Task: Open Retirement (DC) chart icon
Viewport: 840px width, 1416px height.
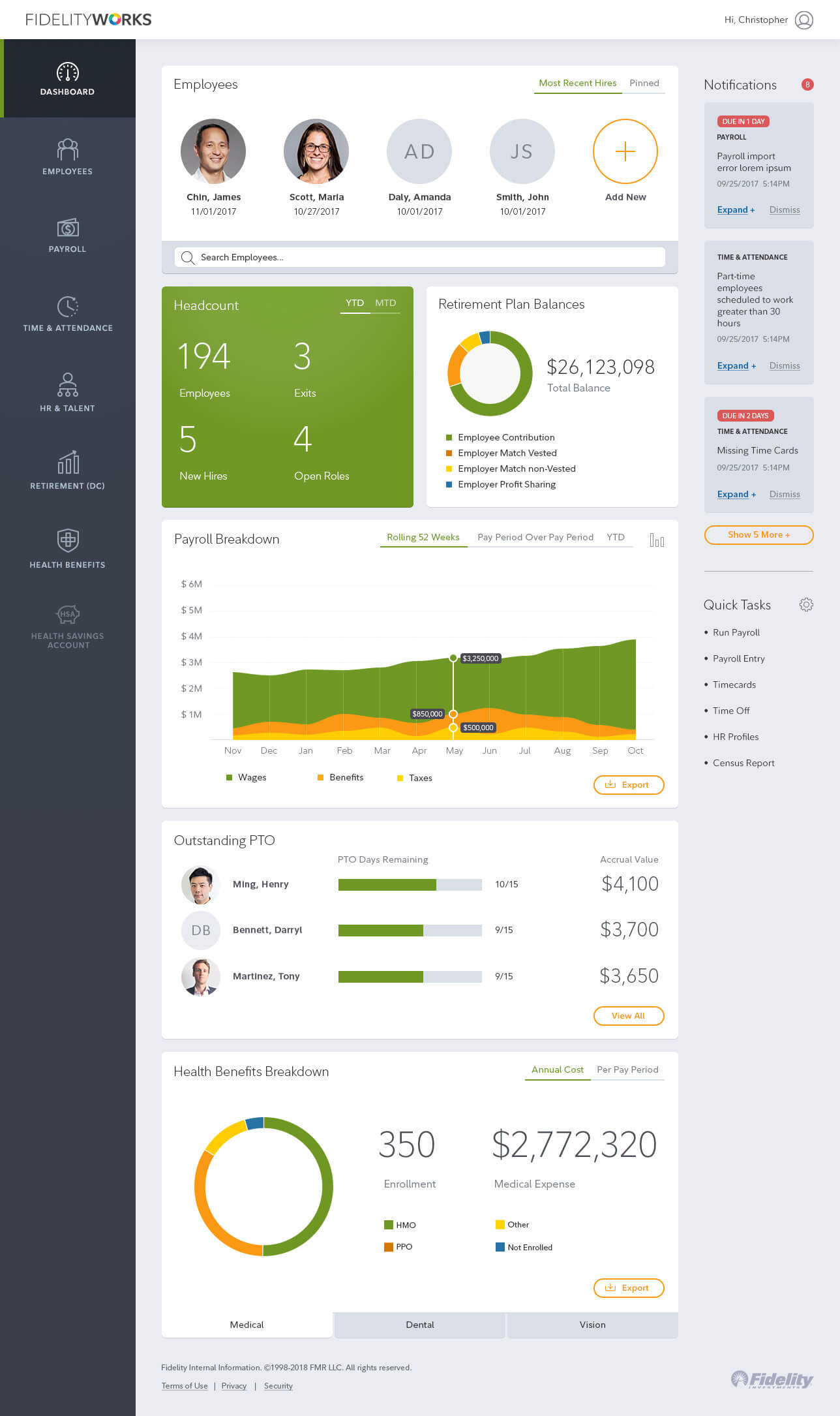Action: (x=67, y=463)
